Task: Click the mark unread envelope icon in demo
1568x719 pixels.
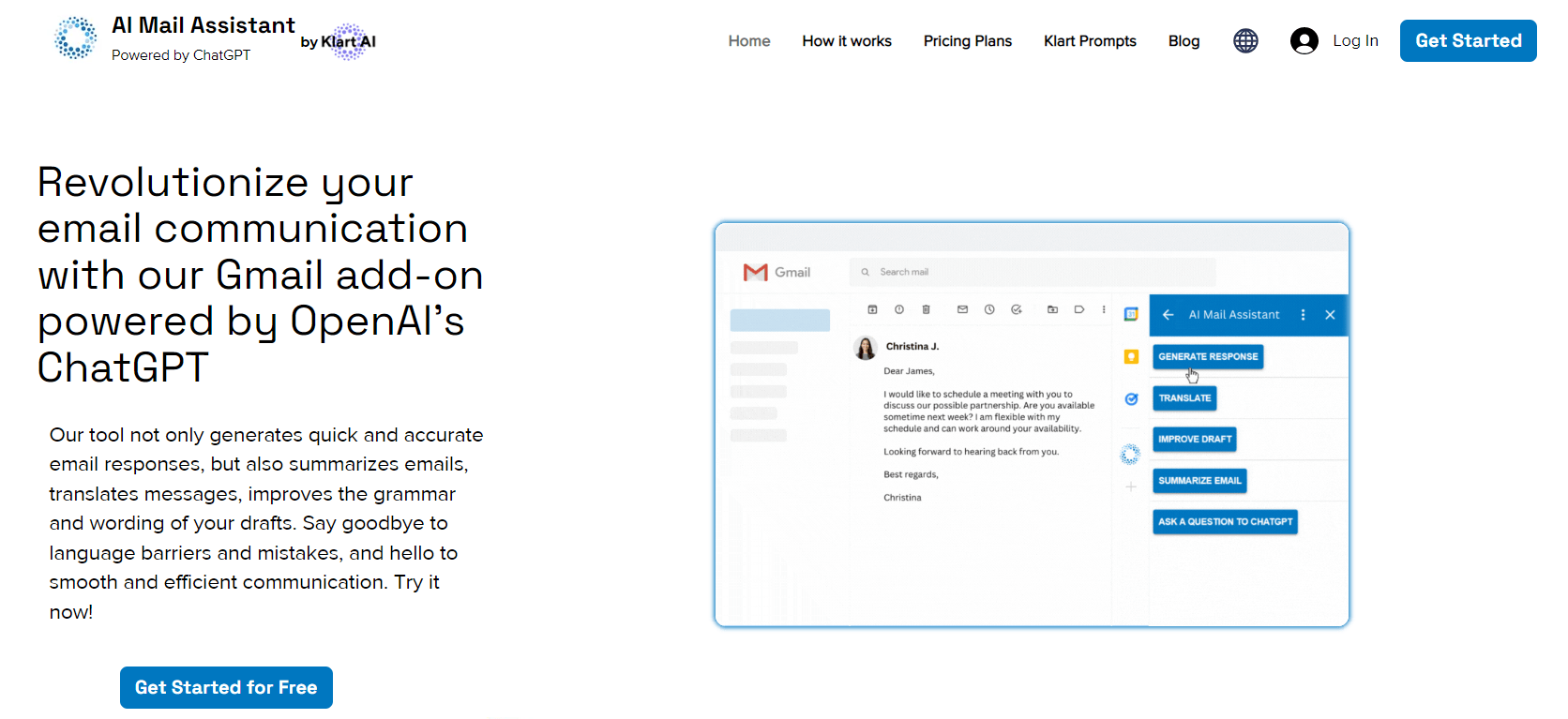Action: pyautogui.click(x=962, y=309)
